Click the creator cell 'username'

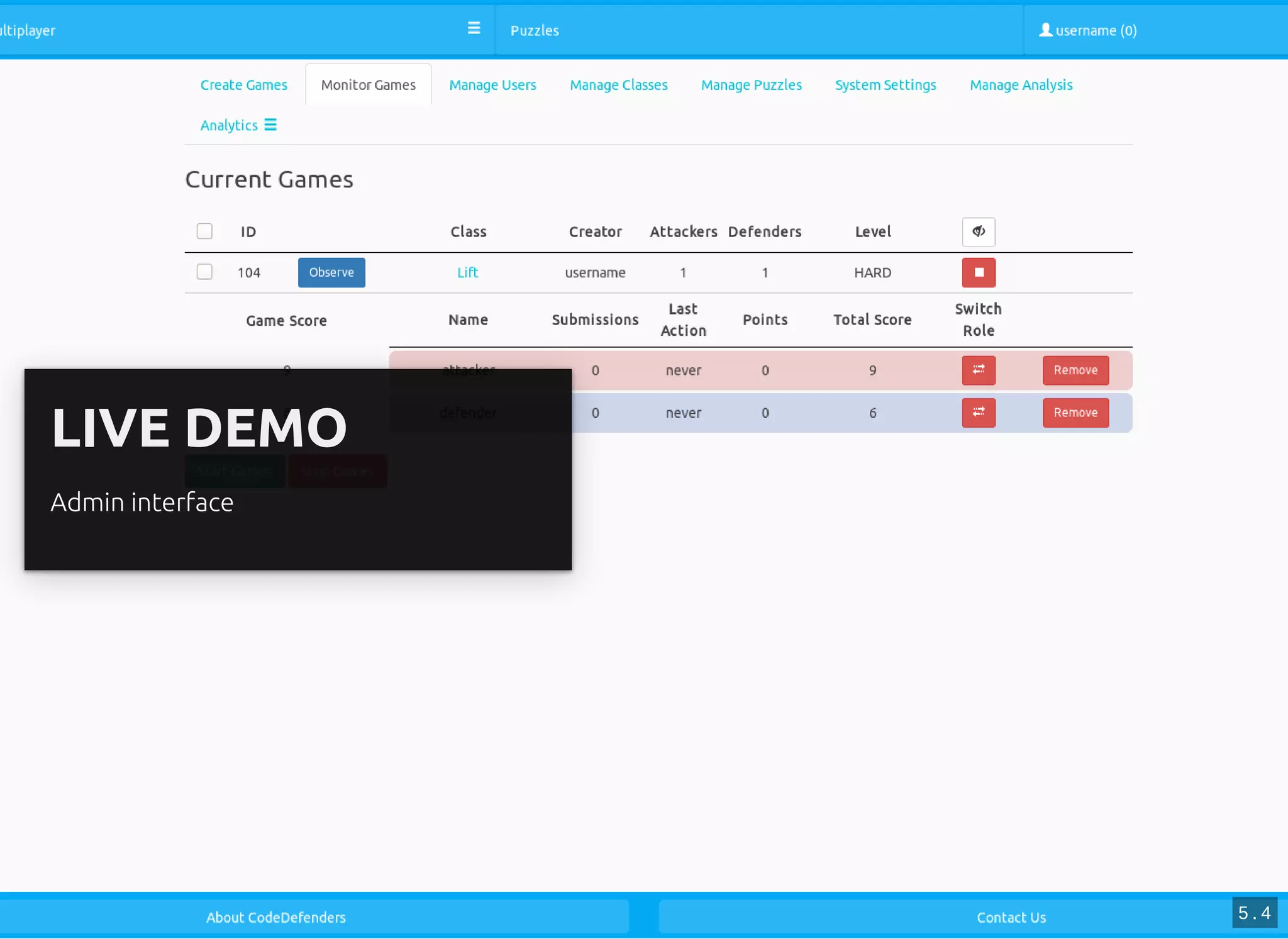pos(595,272)
